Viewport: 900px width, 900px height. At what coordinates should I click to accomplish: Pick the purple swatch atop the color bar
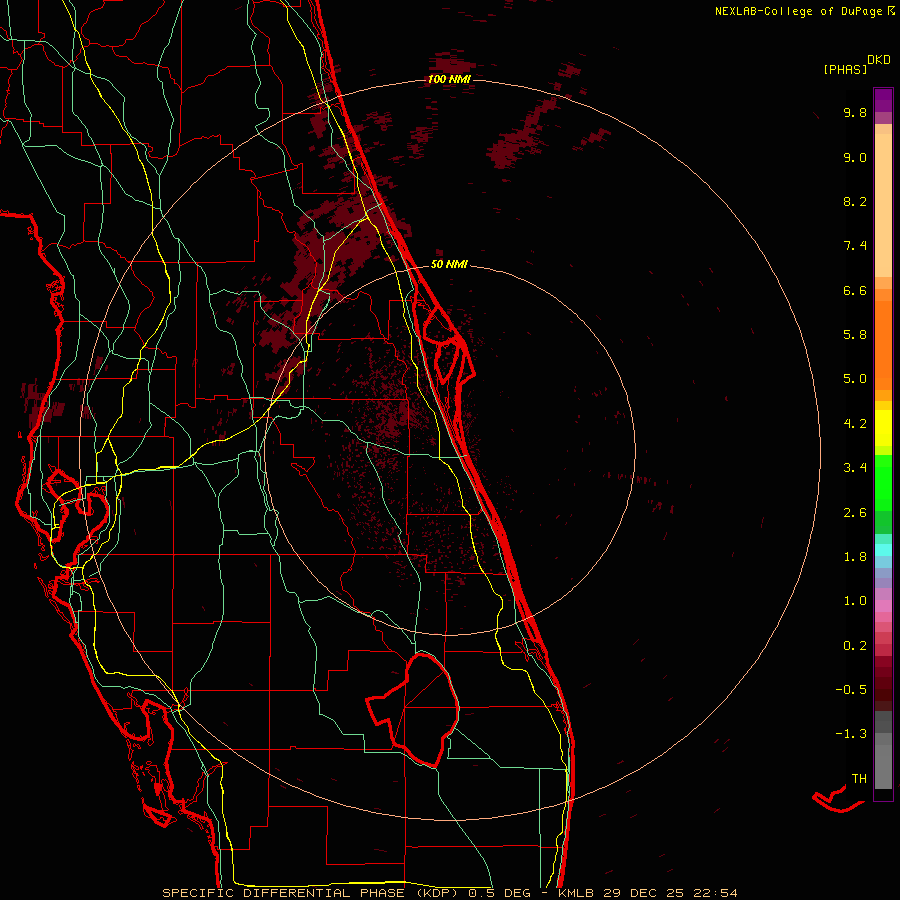[883, 100]
